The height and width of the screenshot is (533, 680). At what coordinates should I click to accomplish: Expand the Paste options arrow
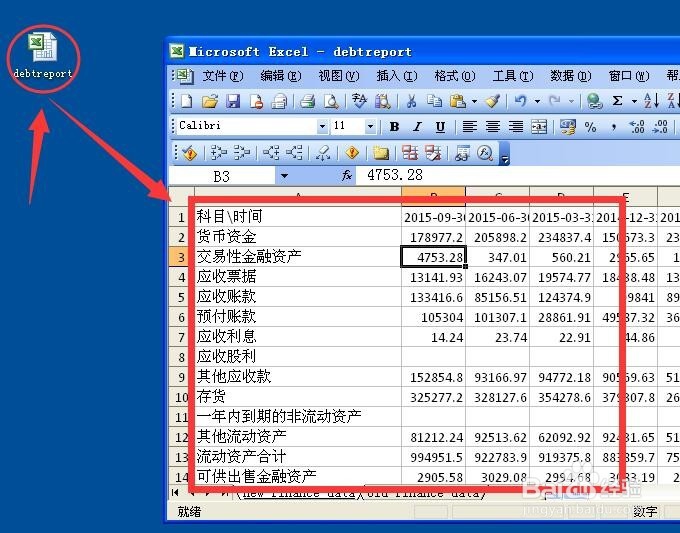pyautogui.click(x=474, y=102)
